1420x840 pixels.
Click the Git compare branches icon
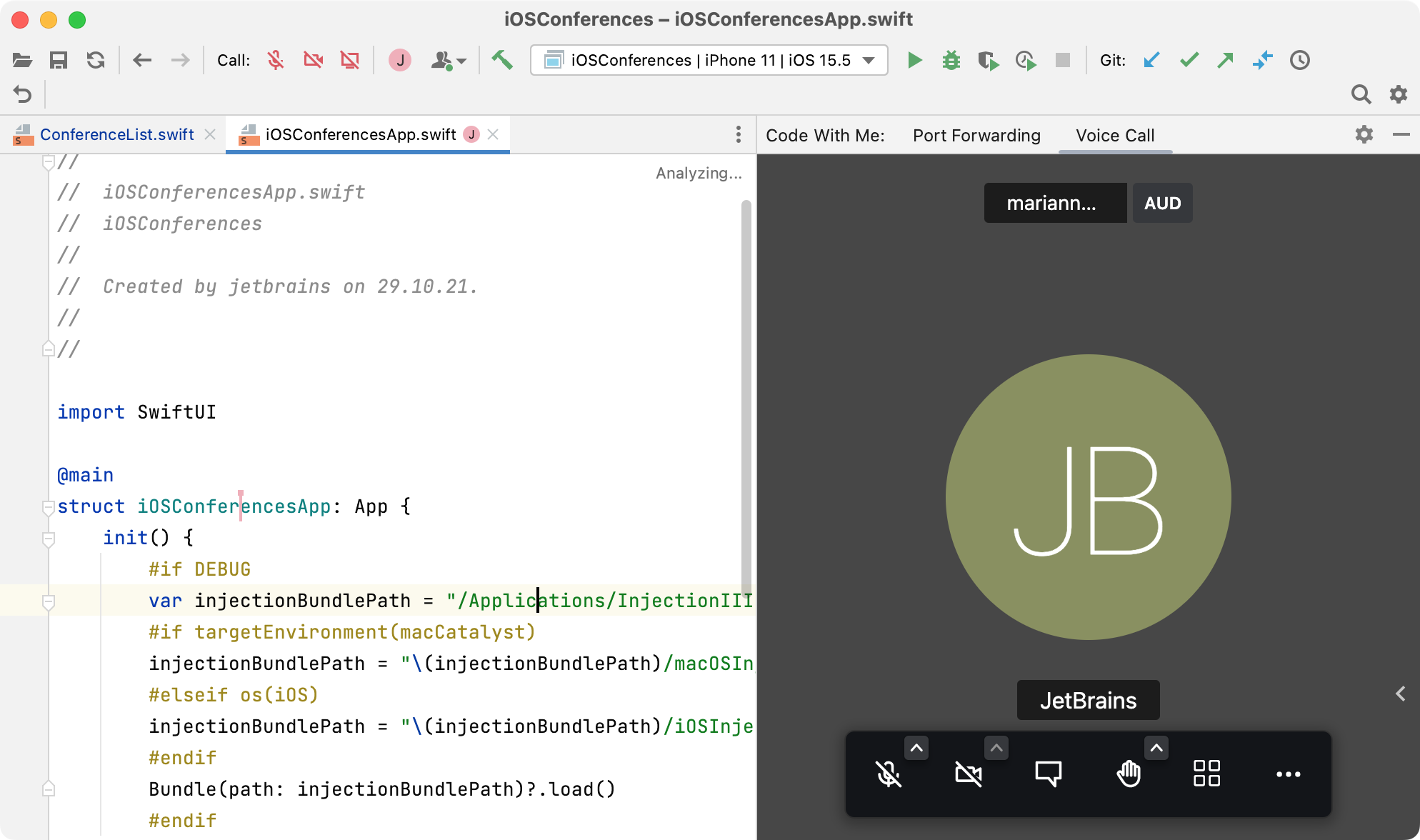(x=1263, y=60)
